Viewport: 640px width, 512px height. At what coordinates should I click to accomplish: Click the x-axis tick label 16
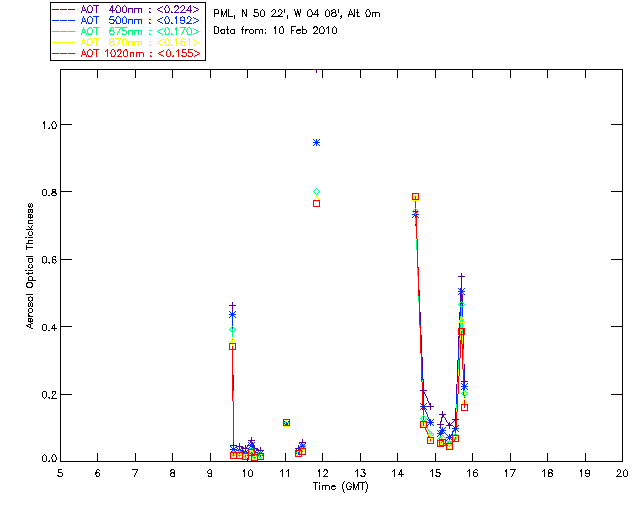pyautogui.click(x=473, y=473)
